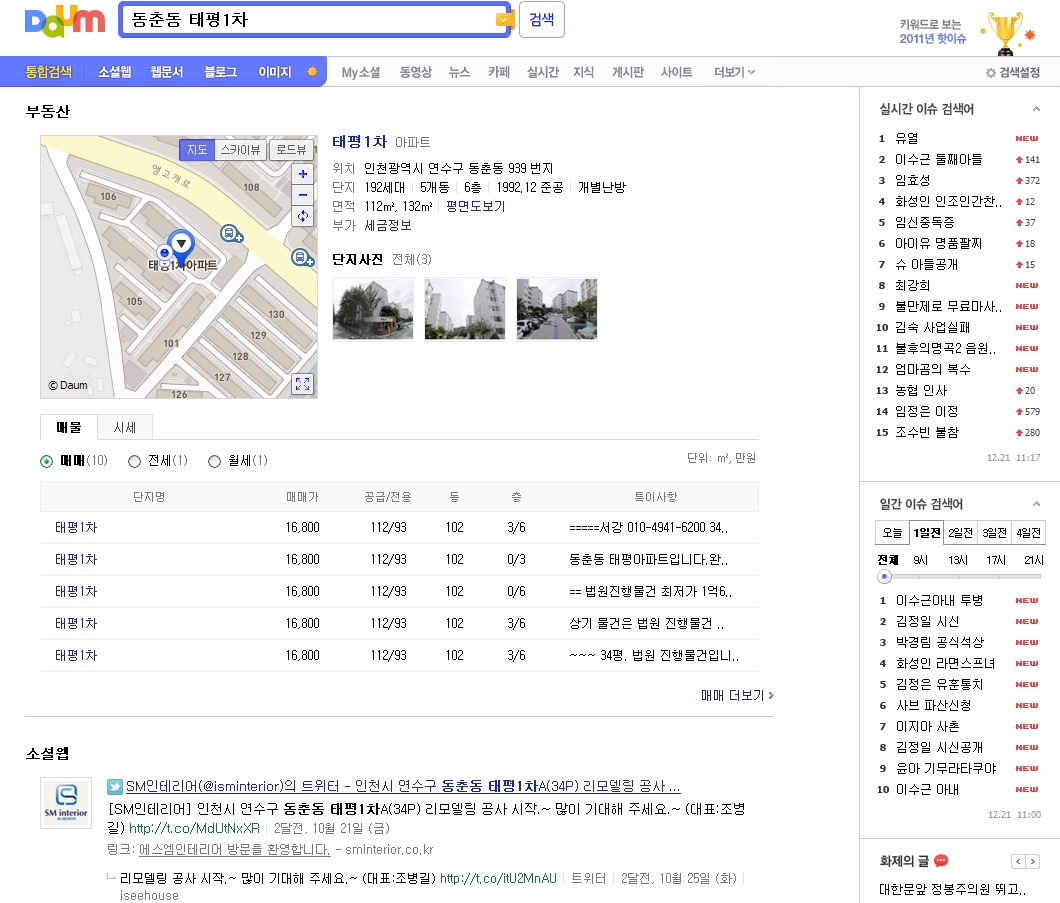This screenshot has width=1060, height=903.
Task: Click the blue location pin on the map
Action: click(181, 243)
